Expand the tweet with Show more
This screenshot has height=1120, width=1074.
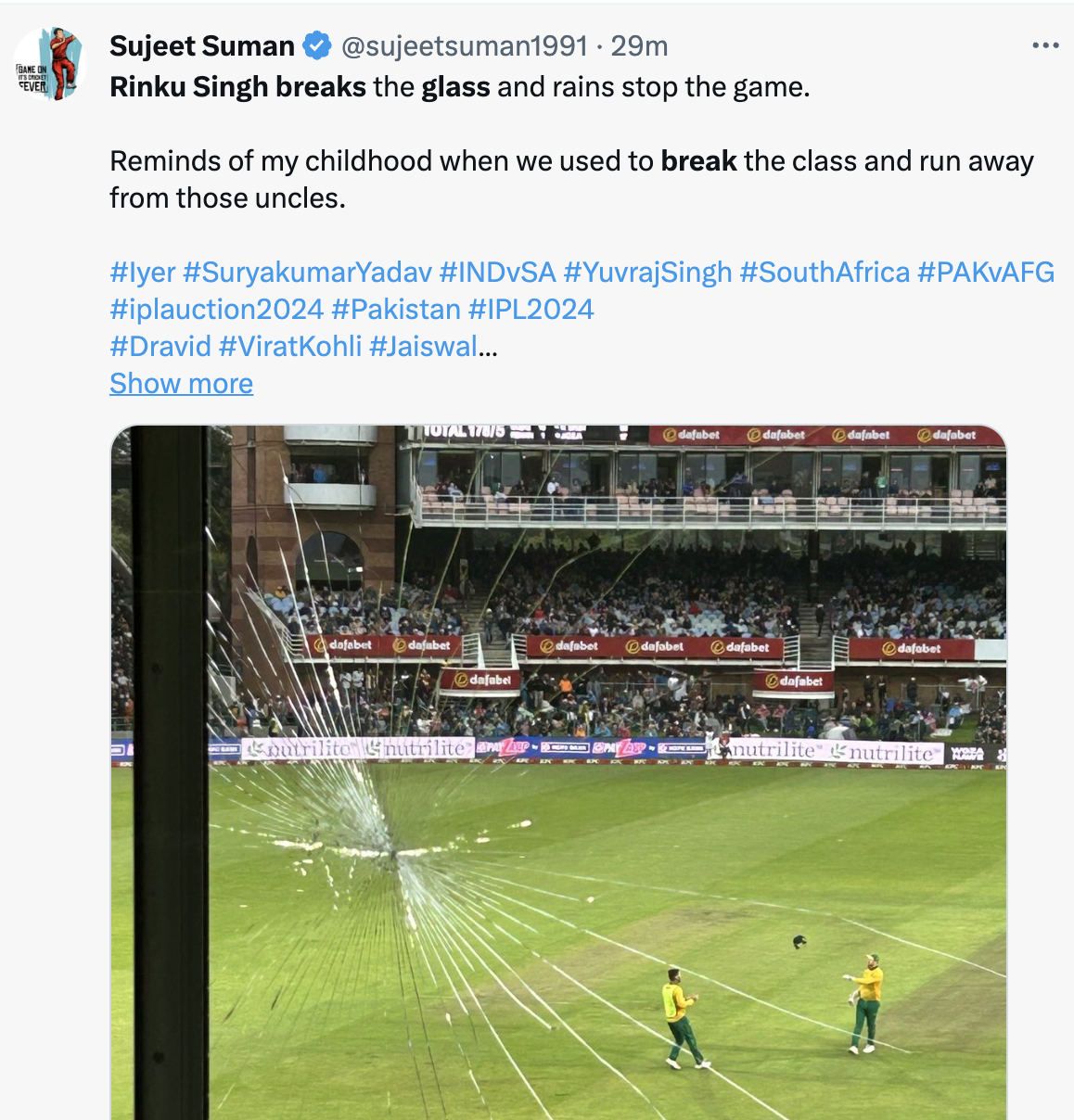point(181,383)
